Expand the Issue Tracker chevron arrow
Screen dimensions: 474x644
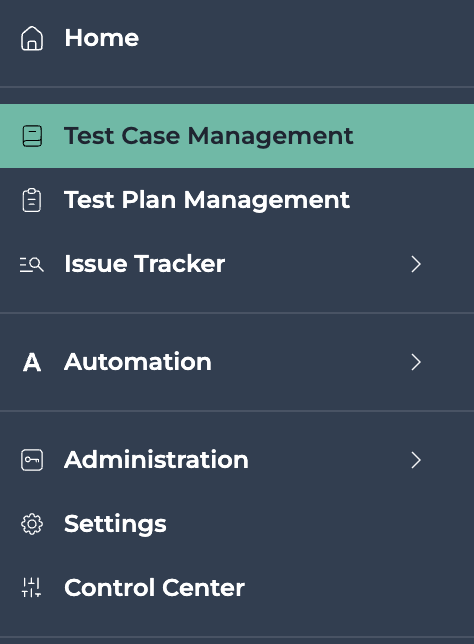[416, 264]
